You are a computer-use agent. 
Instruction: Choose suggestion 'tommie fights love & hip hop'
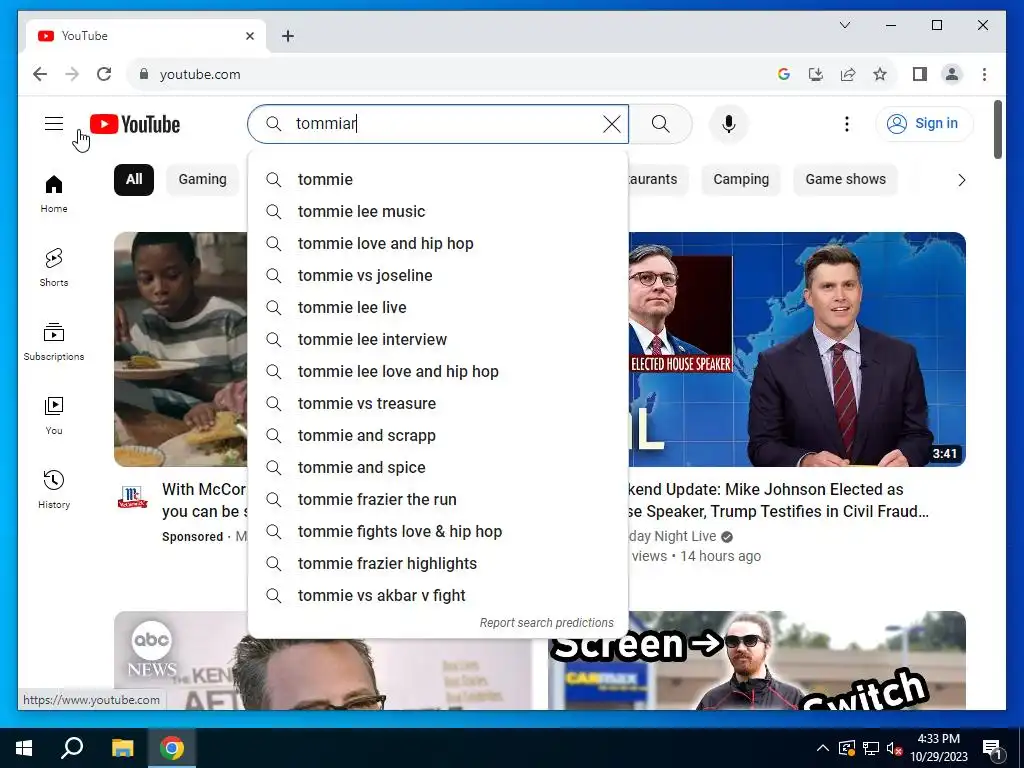tap(438, 532)
